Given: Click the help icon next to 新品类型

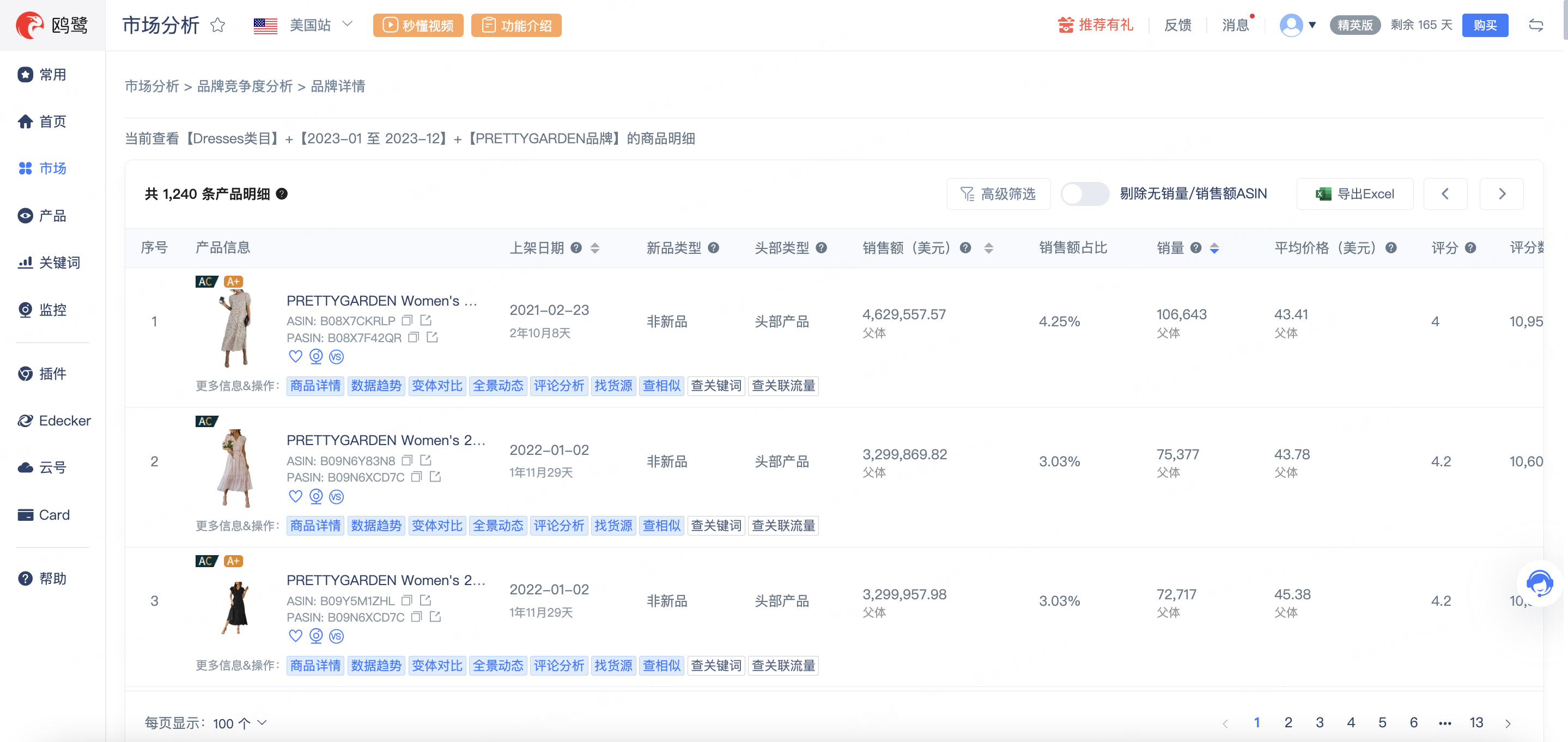Looking at the screenshot, I should [x=714, y=248].
